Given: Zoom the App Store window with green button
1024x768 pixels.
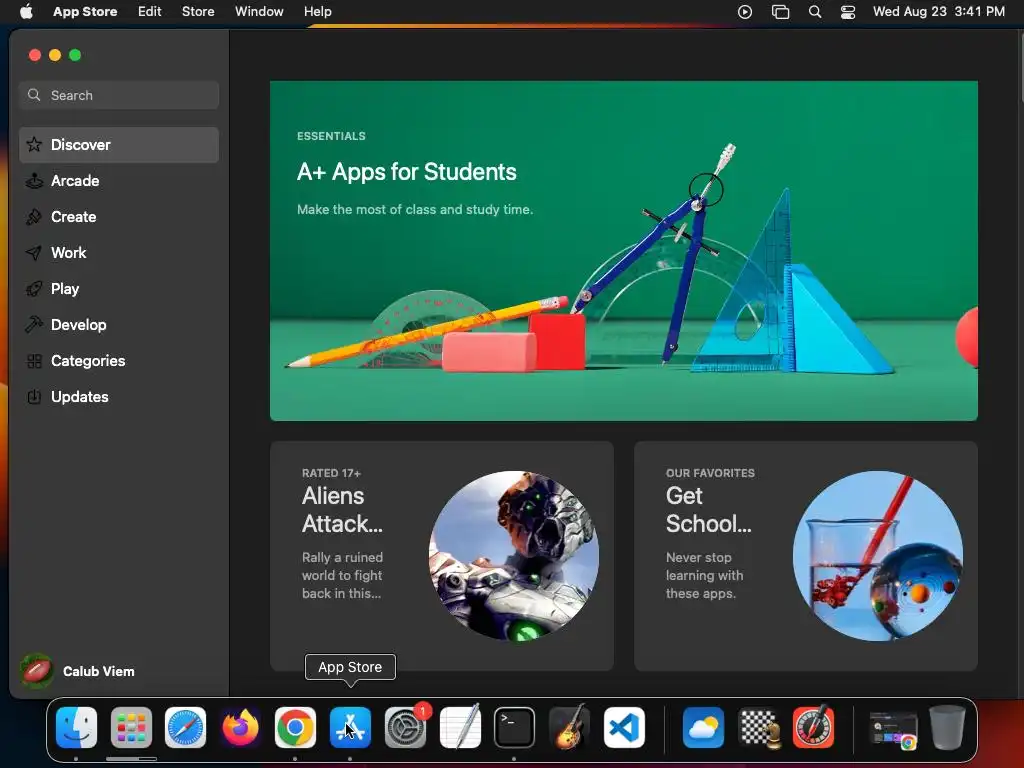Looking at the screenshot, I should click(75, 55).
